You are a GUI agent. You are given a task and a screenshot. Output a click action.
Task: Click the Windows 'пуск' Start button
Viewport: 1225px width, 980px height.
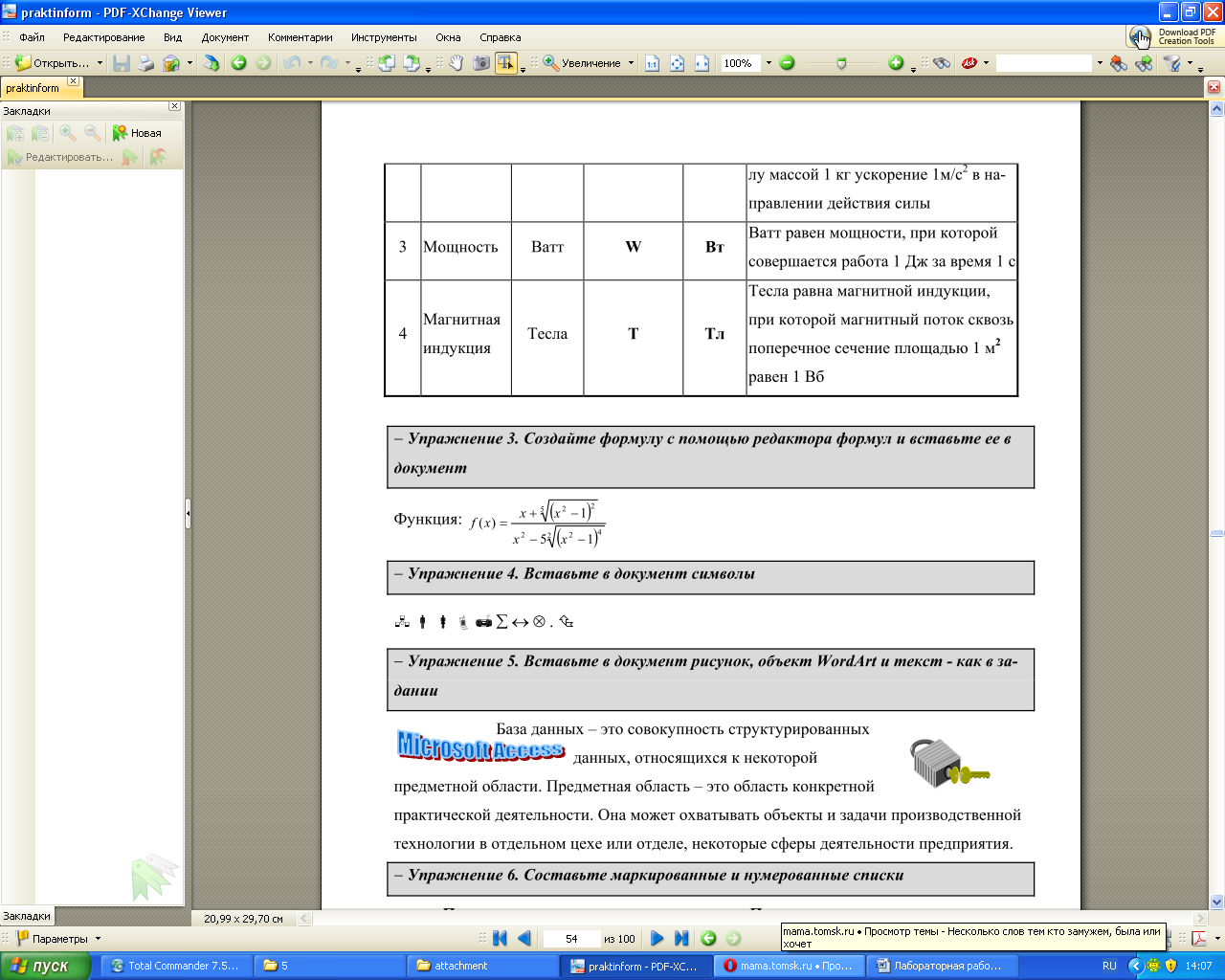tap(45, 966)
